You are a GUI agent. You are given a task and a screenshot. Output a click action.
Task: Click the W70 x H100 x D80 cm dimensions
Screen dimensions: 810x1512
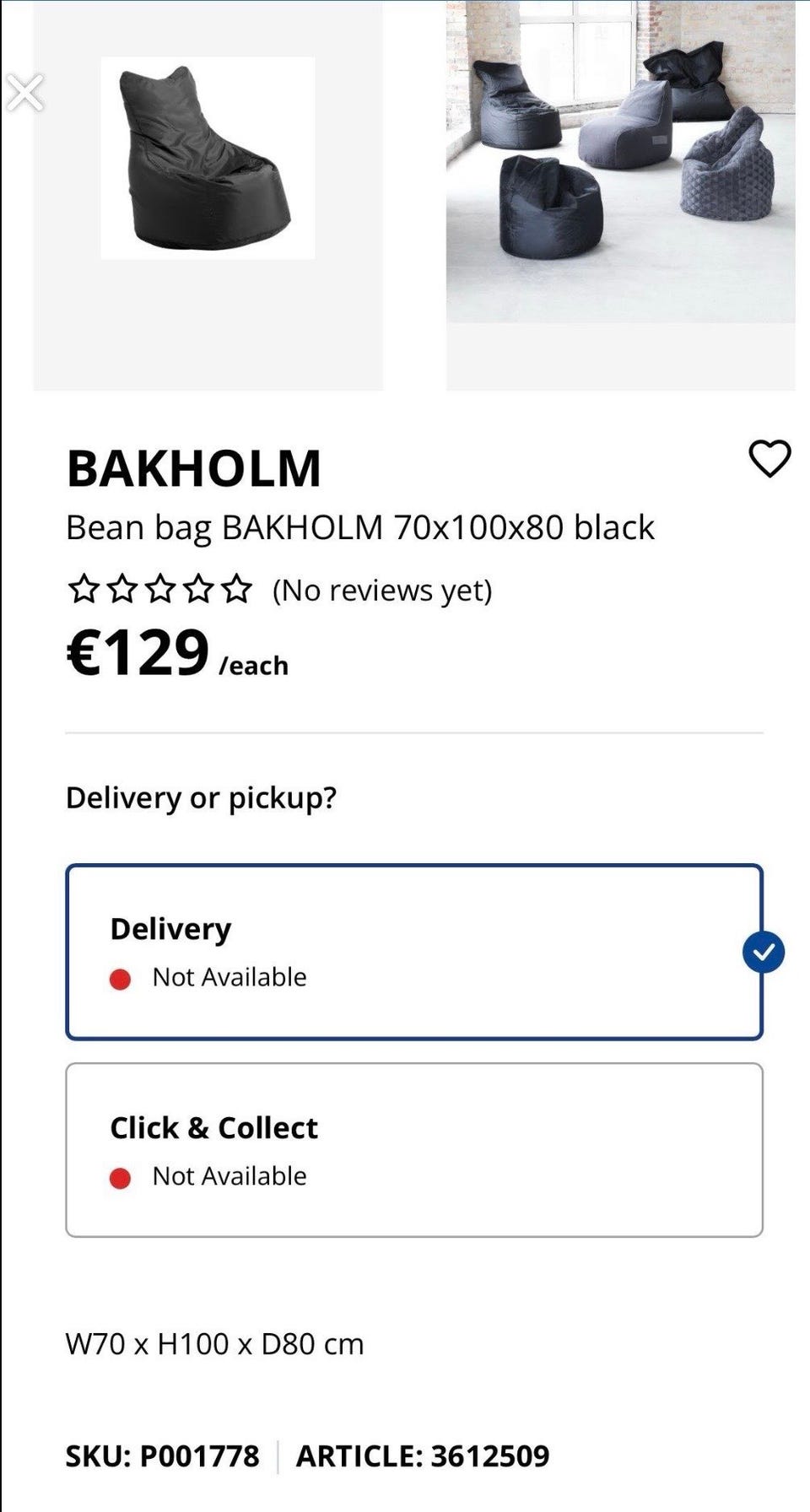214,1344
